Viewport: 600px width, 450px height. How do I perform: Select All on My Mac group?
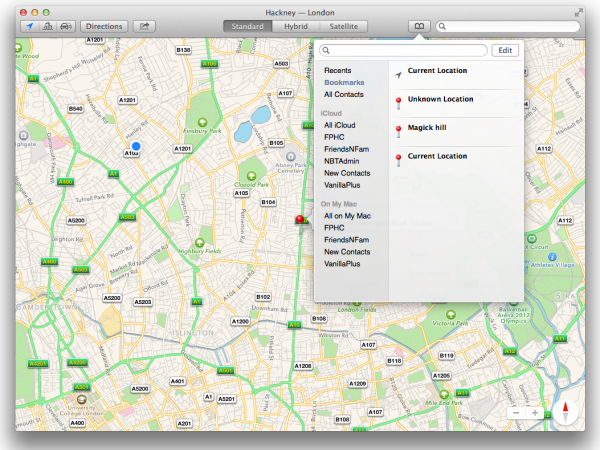click(x=347, y=216)
